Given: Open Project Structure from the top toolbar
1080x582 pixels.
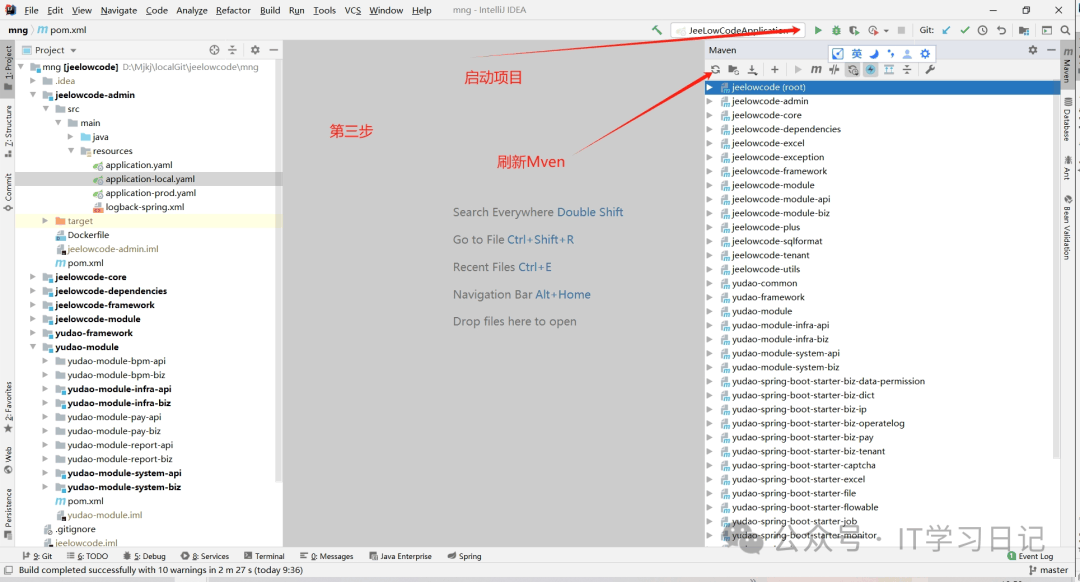Looking at the screenshot, I should 1024,30.
